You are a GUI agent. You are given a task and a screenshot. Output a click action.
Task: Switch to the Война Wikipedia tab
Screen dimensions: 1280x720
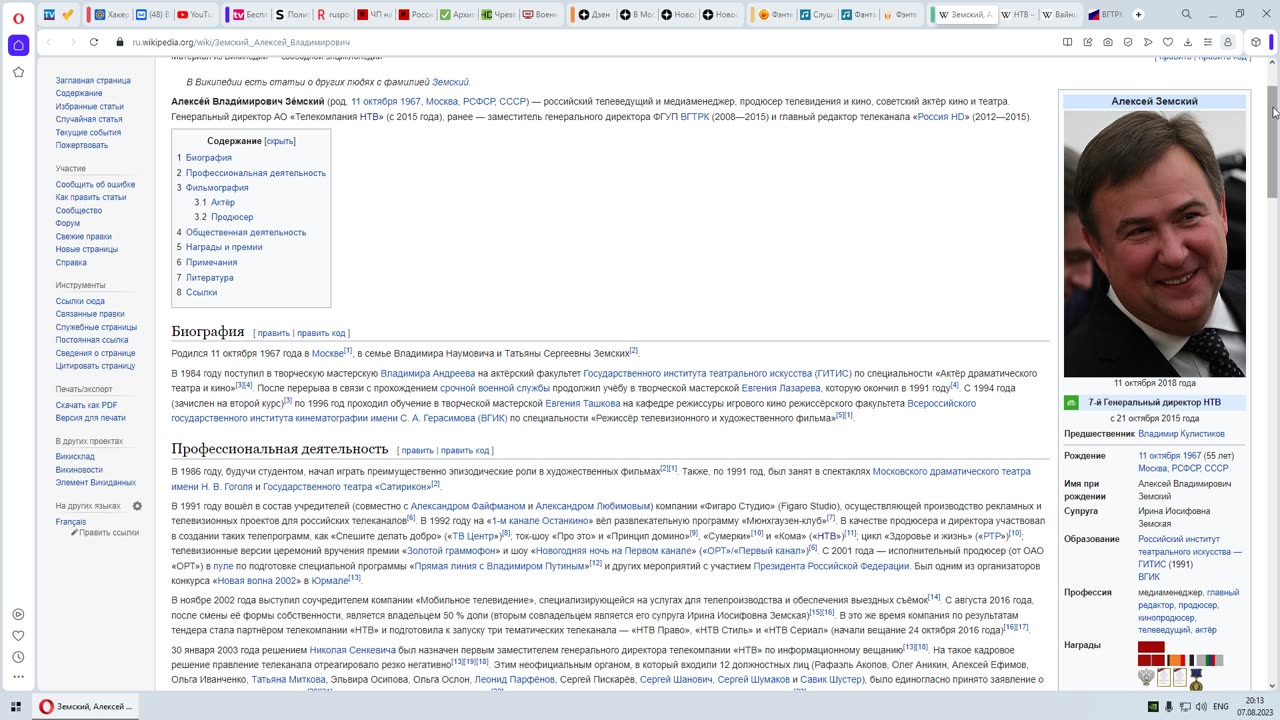click(1059, 15)
